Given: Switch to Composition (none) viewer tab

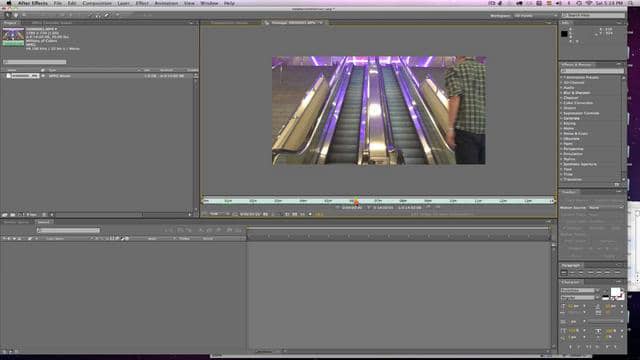Looking at the screenshot, I should coord(230,23).
